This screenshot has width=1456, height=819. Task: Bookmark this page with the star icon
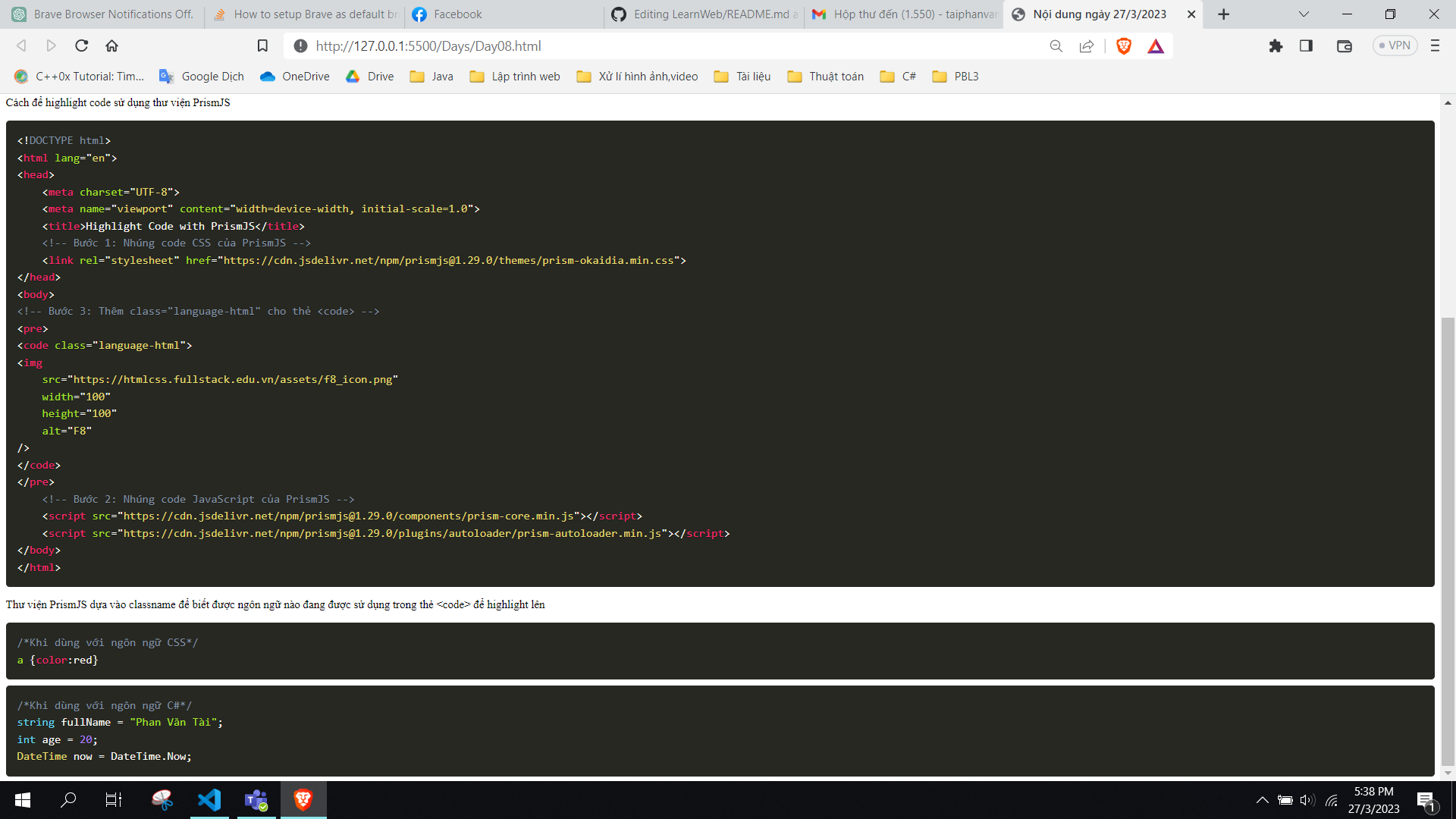coord(262,45)
